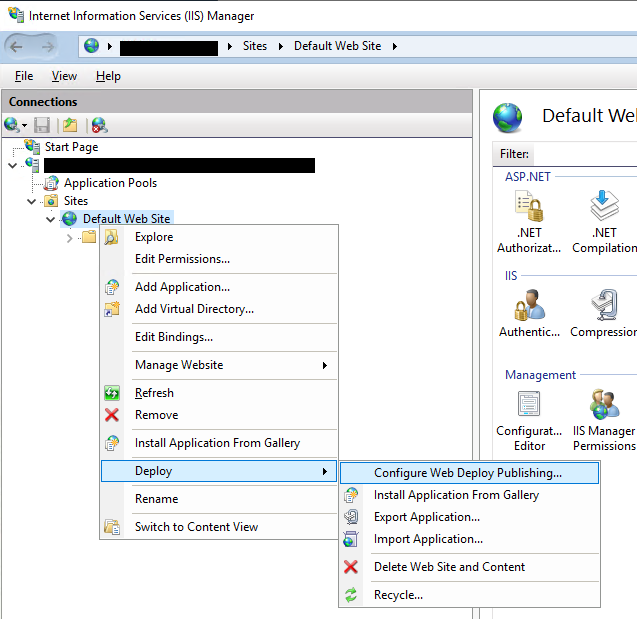Choose Delete Web Site and Content

449,567
